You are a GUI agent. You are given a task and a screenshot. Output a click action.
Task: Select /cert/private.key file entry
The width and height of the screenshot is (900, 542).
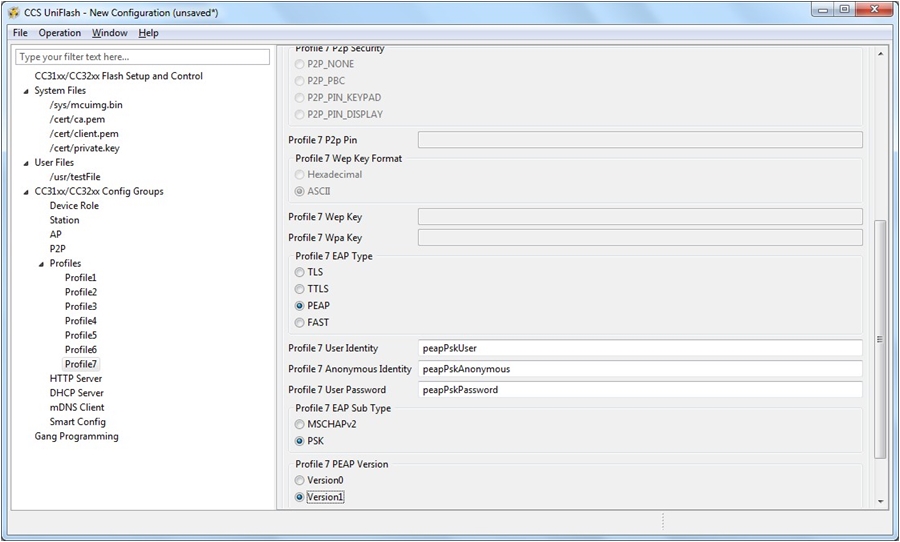tap(85, 148)
